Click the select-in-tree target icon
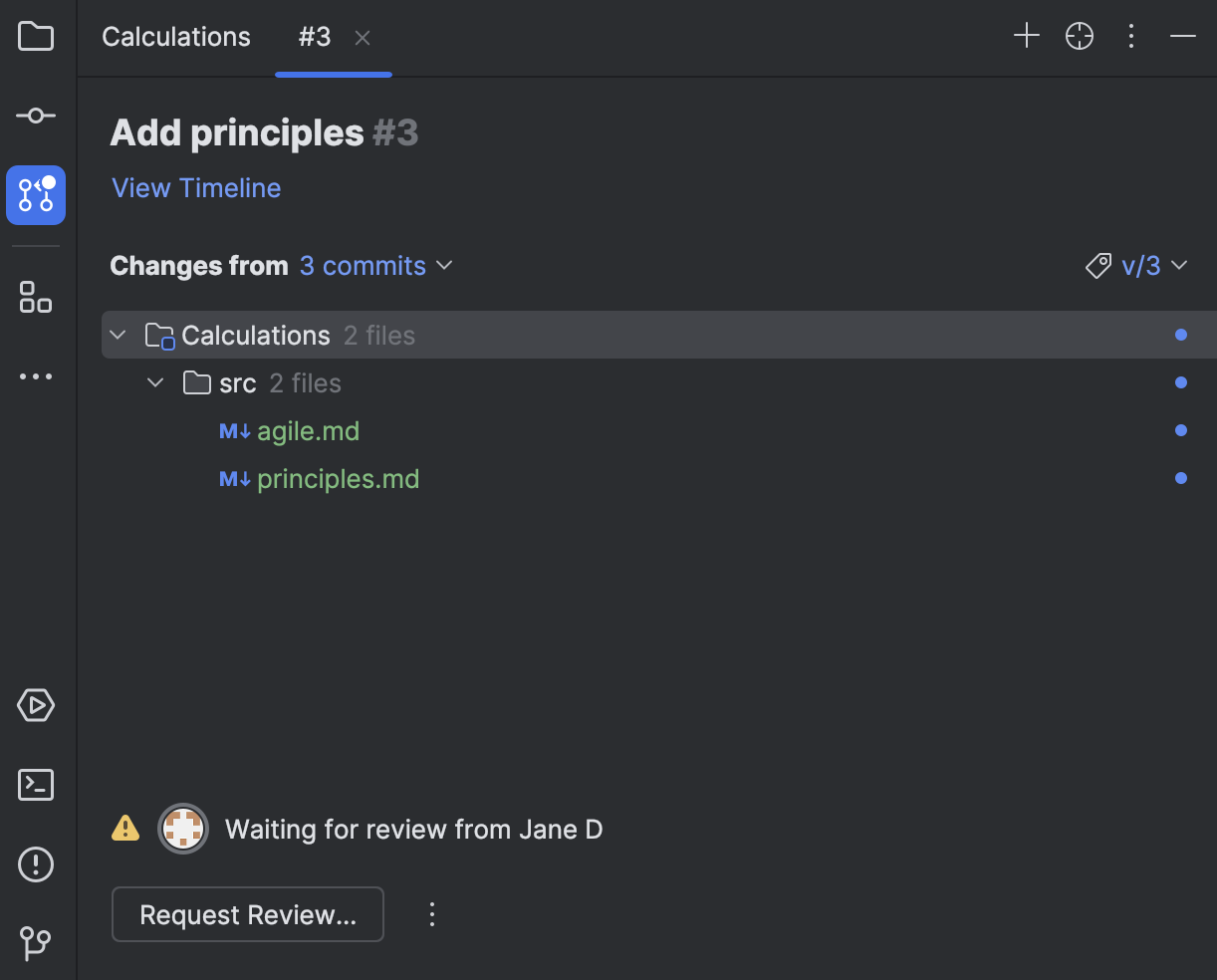The width and height of the screenshot is (1217, 980). pos(1079,36)
